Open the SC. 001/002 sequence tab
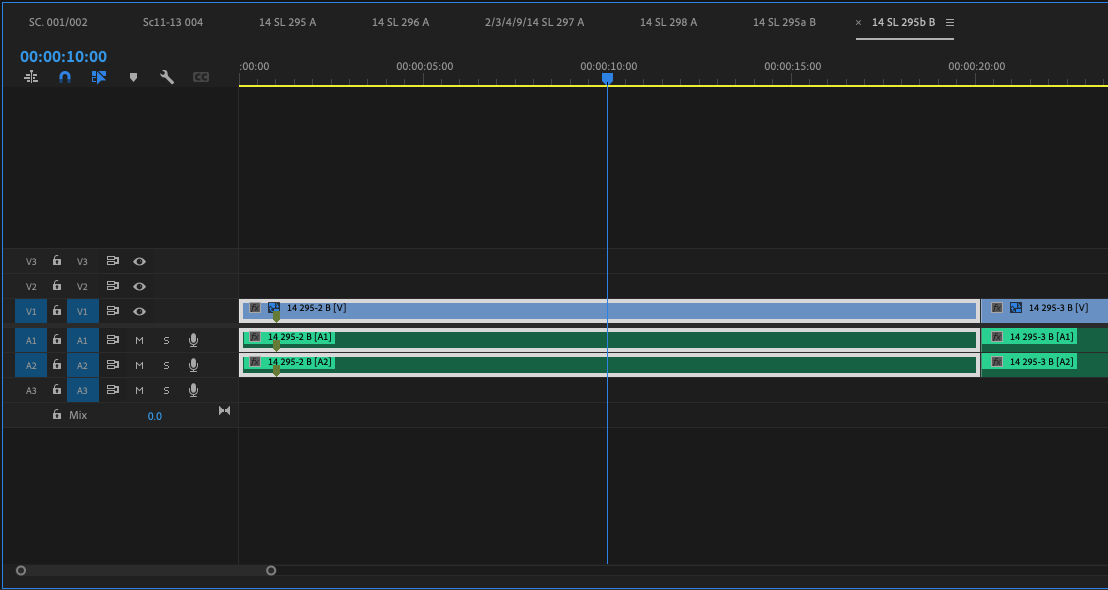The height and width of the screenshot is (590, 1108). pyautogui.click(x=58, y=21)
